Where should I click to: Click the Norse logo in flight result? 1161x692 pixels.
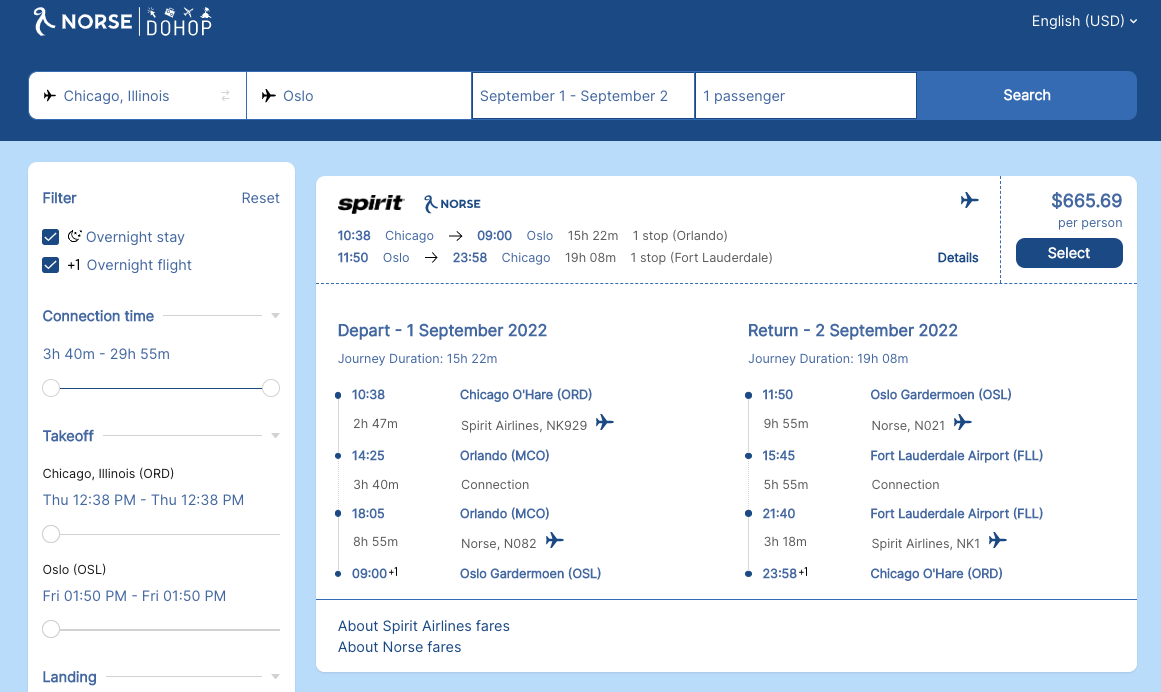pyautogui.click(x=452, y=203)
